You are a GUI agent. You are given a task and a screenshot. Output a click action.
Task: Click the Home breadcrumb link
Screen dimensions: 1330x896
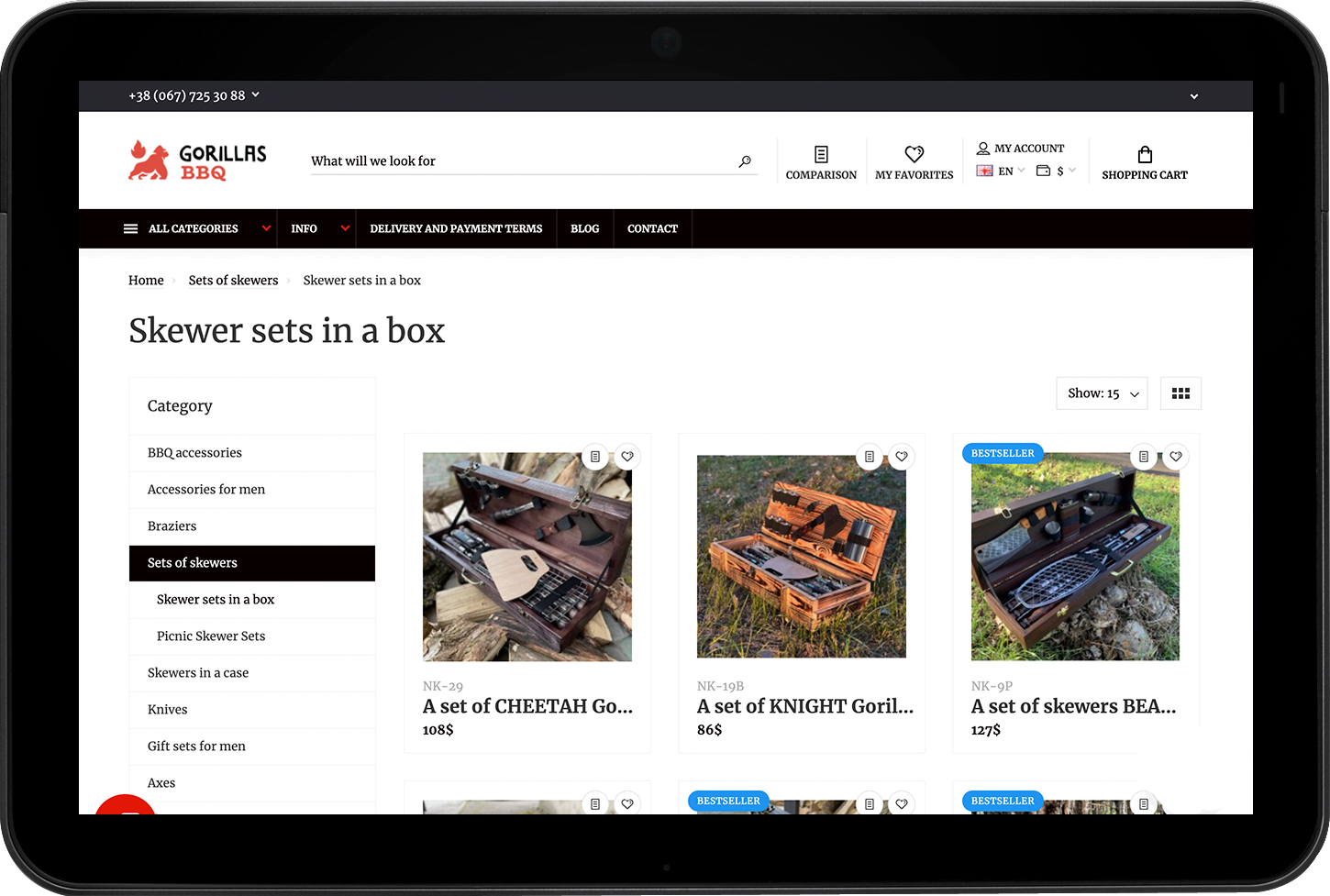coord(146,281)
